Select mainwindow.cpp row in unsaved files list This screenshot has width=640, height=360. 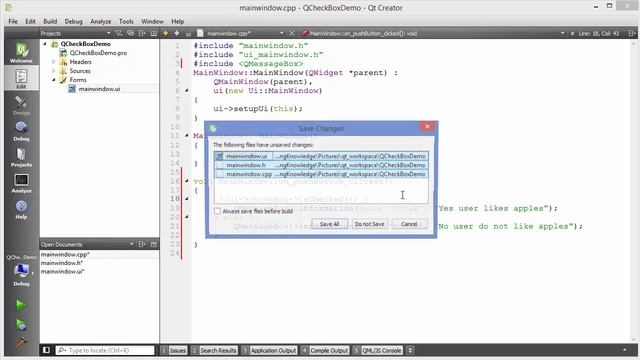321,174
